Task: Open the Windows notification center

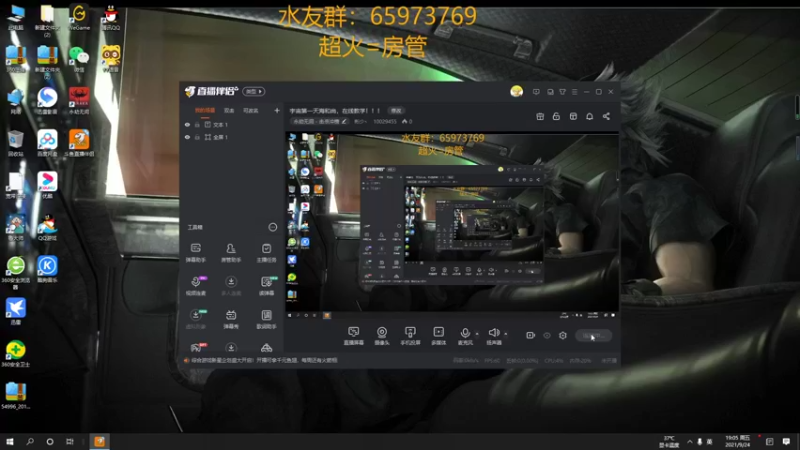Action: [786, 441]
